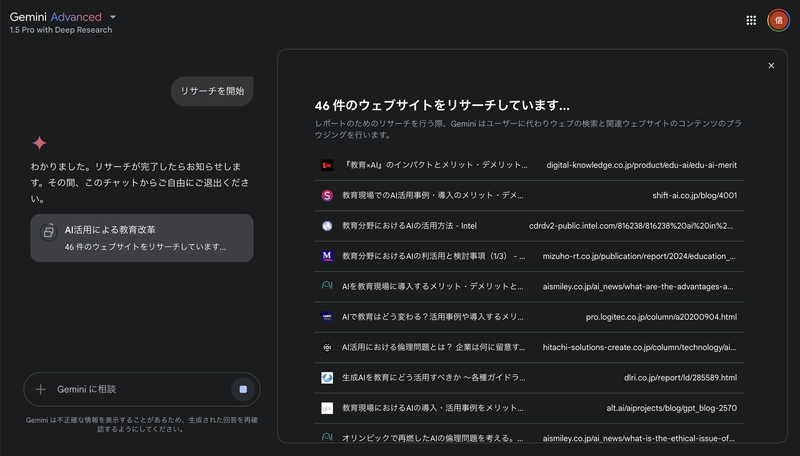Close the research websites panel
This screenshot has height=456, width=800.
click(x=771, y=66)
